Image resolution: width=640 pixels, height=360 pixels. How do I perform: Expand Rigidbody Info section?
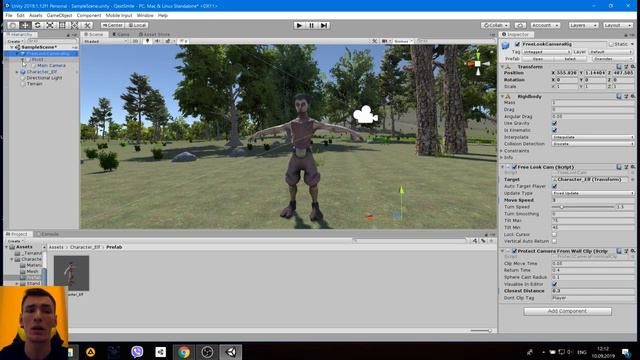pos(502,158)
